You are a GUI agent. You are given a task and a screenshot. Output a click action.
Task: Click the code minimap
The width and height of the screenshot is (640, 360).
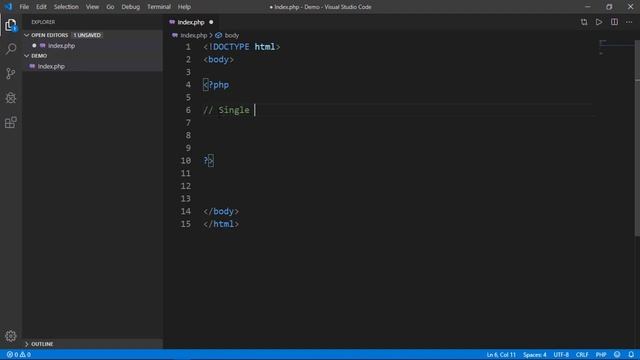(x=616, y=47)
